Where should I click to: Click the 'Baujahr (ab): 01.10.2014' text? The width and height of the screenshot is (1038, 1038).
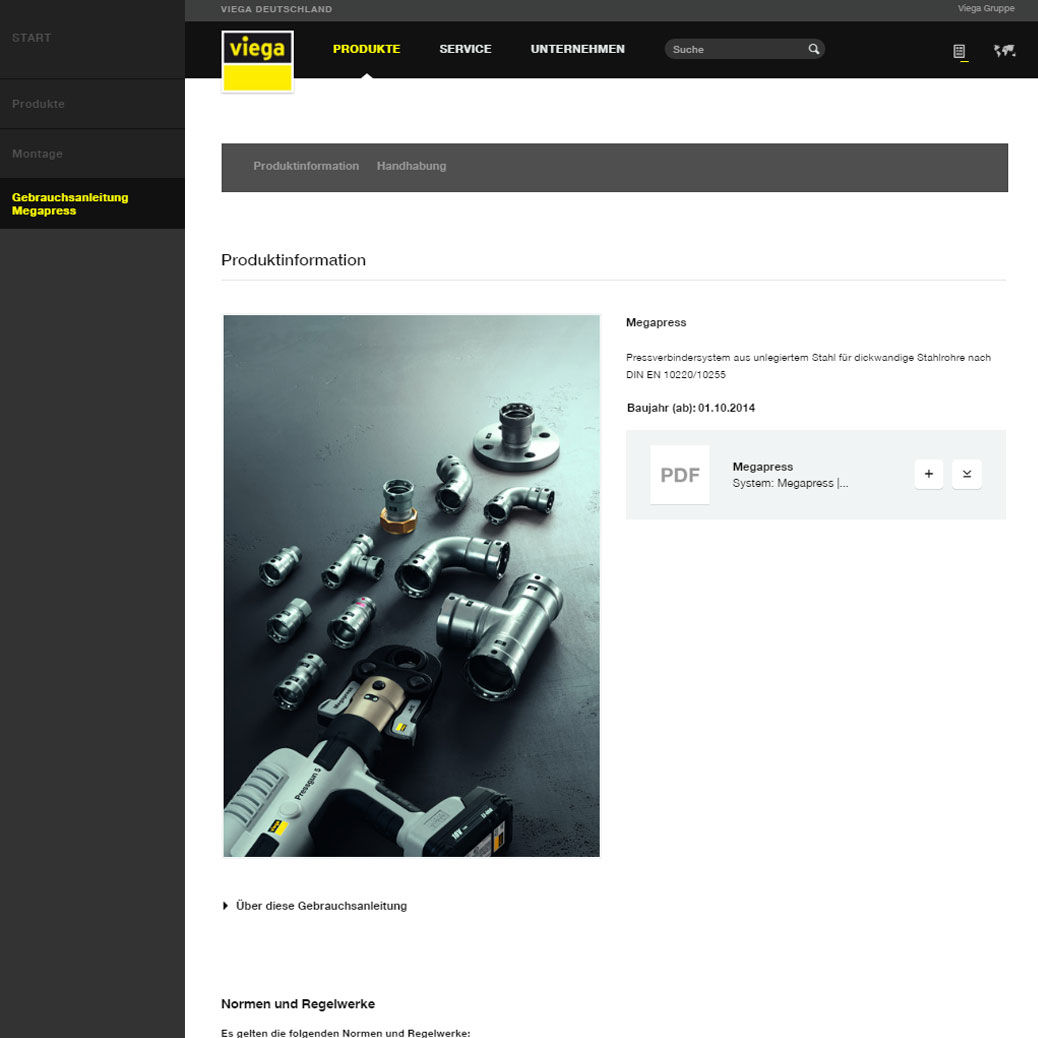coord(690,408)
